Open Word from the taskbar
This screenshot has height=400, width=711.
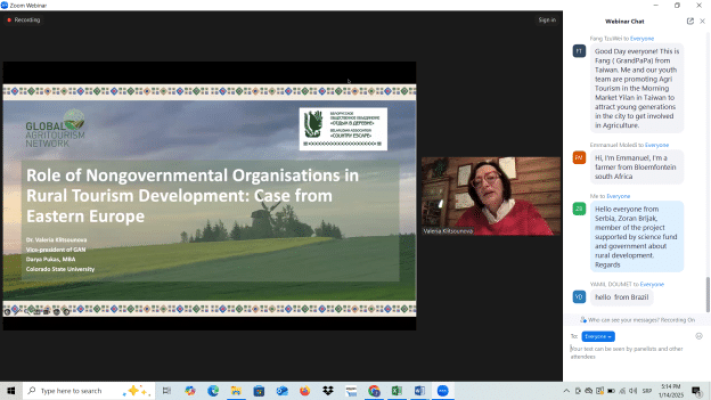tap(420, 390)
